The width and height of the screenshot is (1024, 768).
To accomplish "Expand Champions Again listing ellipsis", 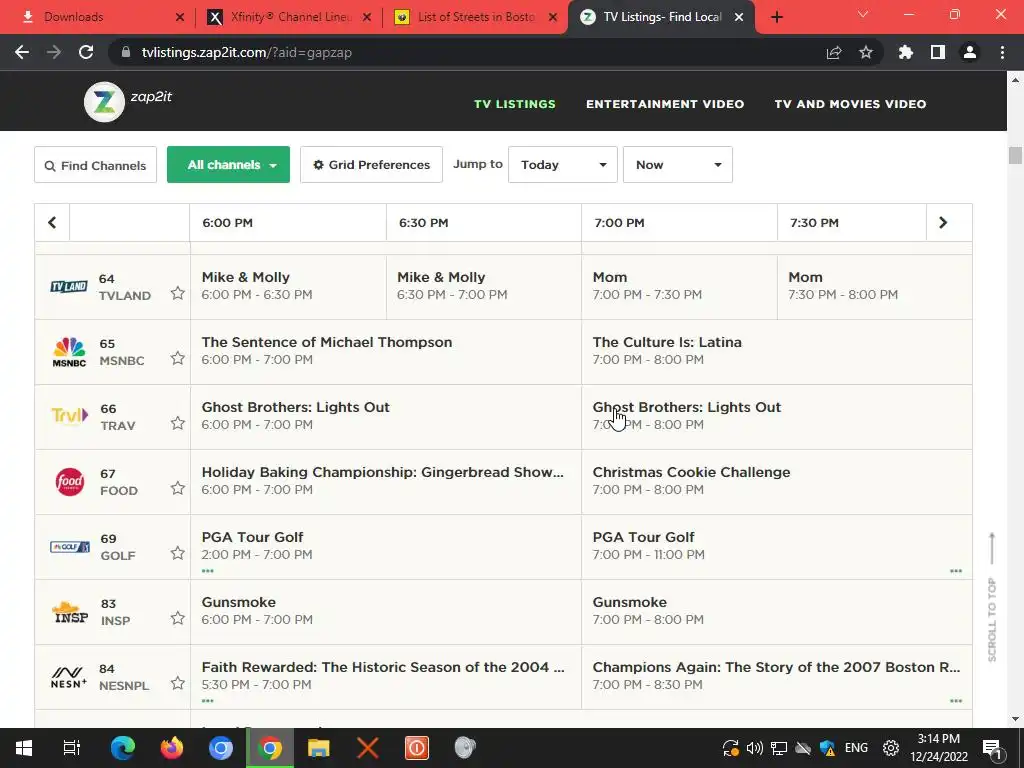I will [955, 701].
